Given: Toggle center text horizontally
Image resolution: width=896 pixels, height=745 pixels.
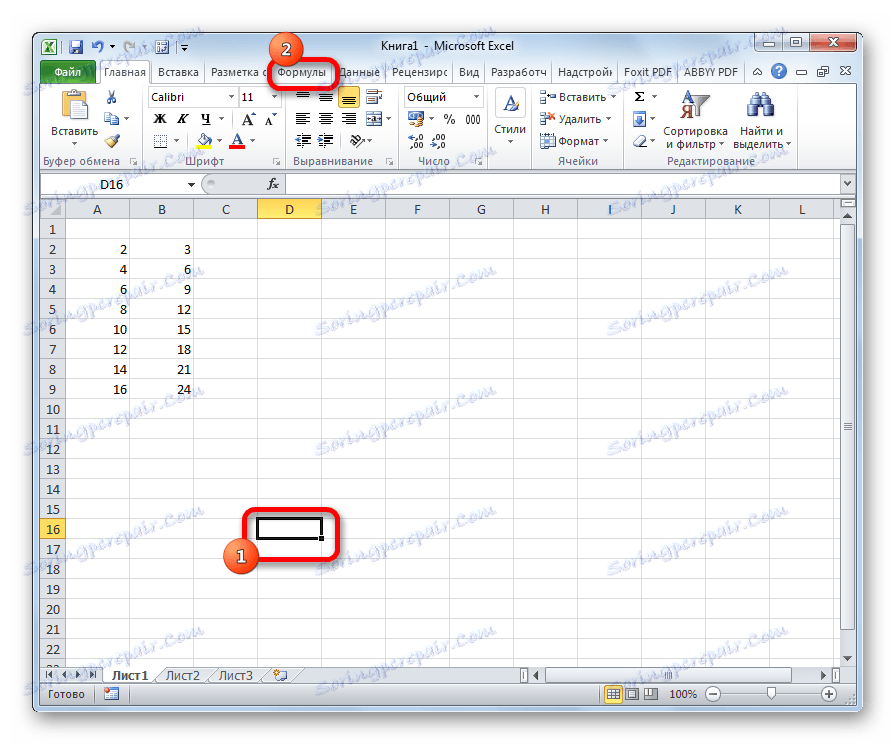Looking at the screenshot, I should point(326,119).
